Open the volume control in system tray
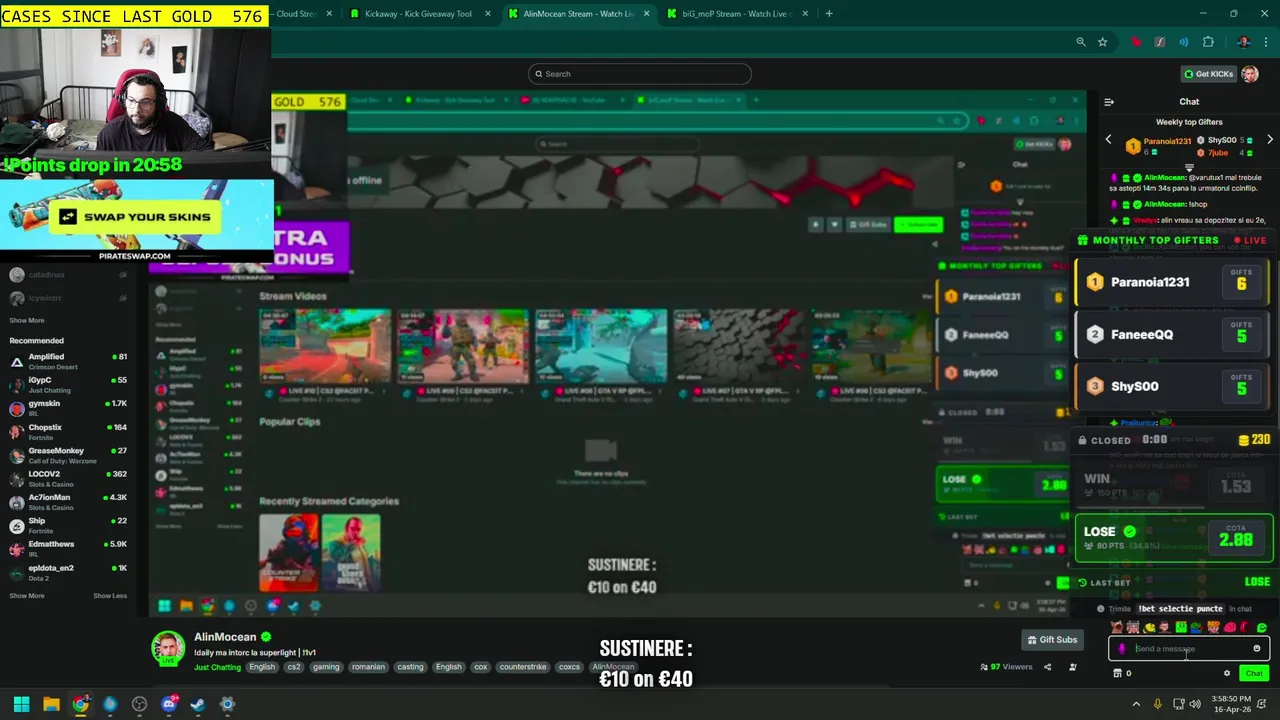1280x720 pixels. coord(1195,704)
